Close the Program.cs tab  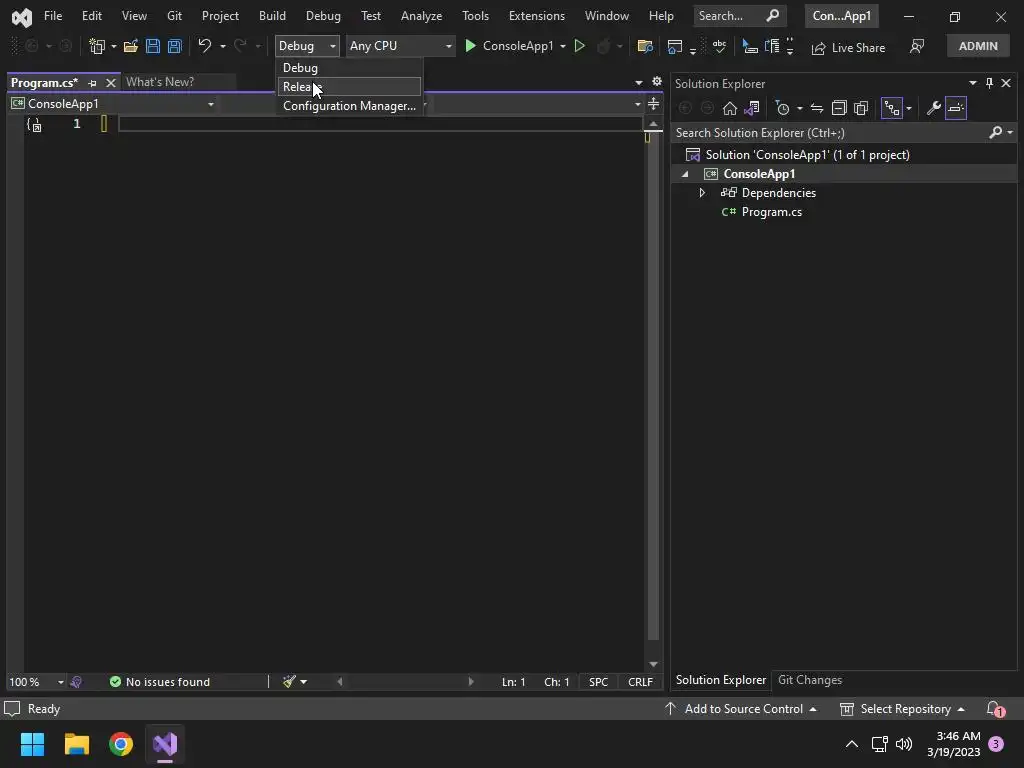110,83
